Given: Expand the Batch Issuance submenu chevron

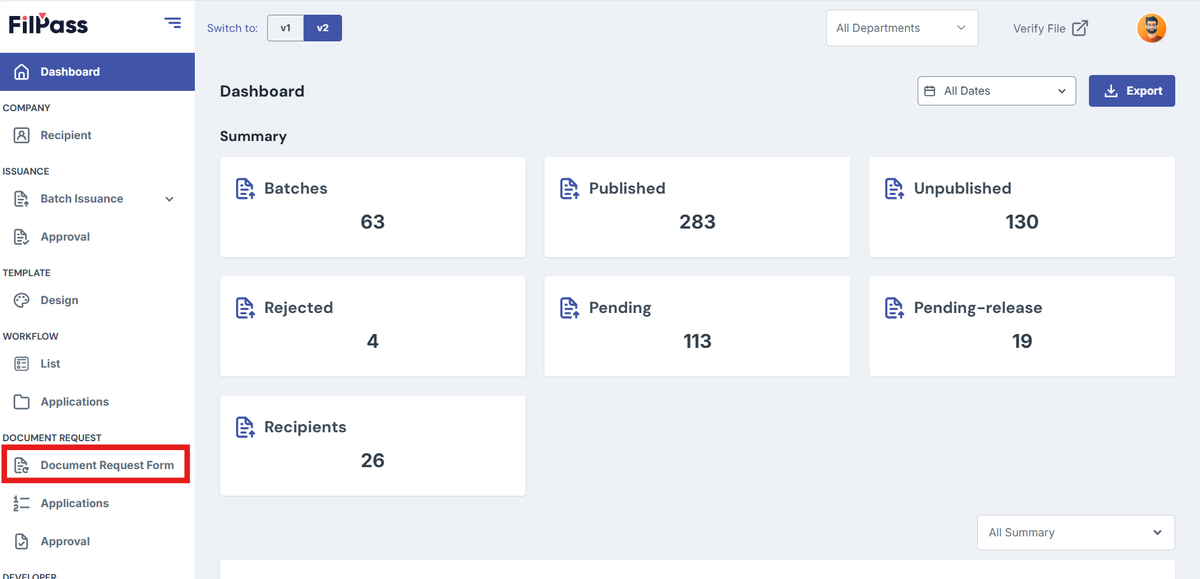Looking at the screenshot, I should point(169,199).
